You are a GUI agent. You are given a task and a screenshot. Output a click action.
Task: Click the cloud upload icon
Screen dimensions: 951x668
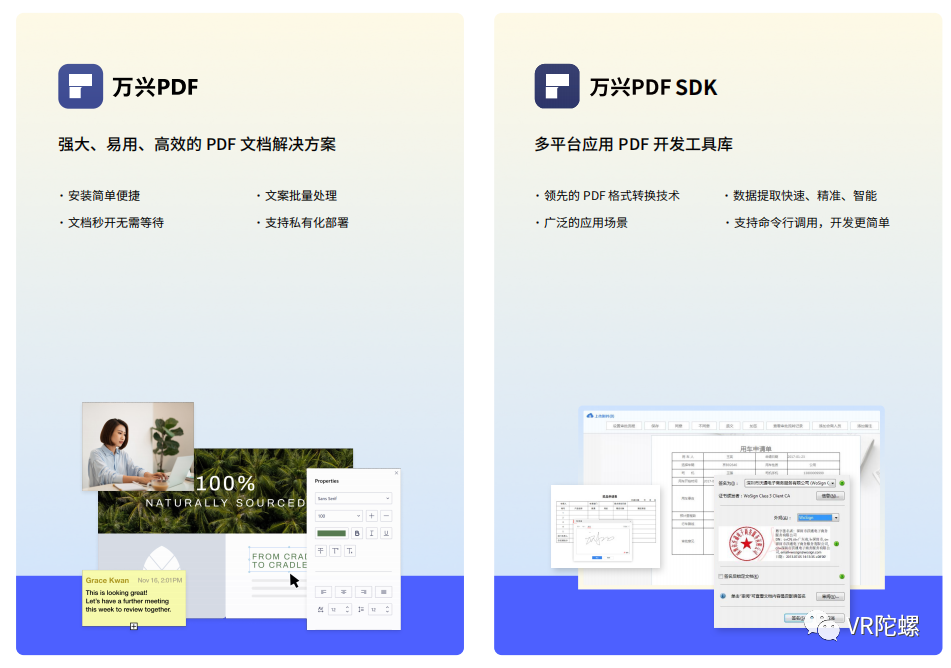(590, 416)
